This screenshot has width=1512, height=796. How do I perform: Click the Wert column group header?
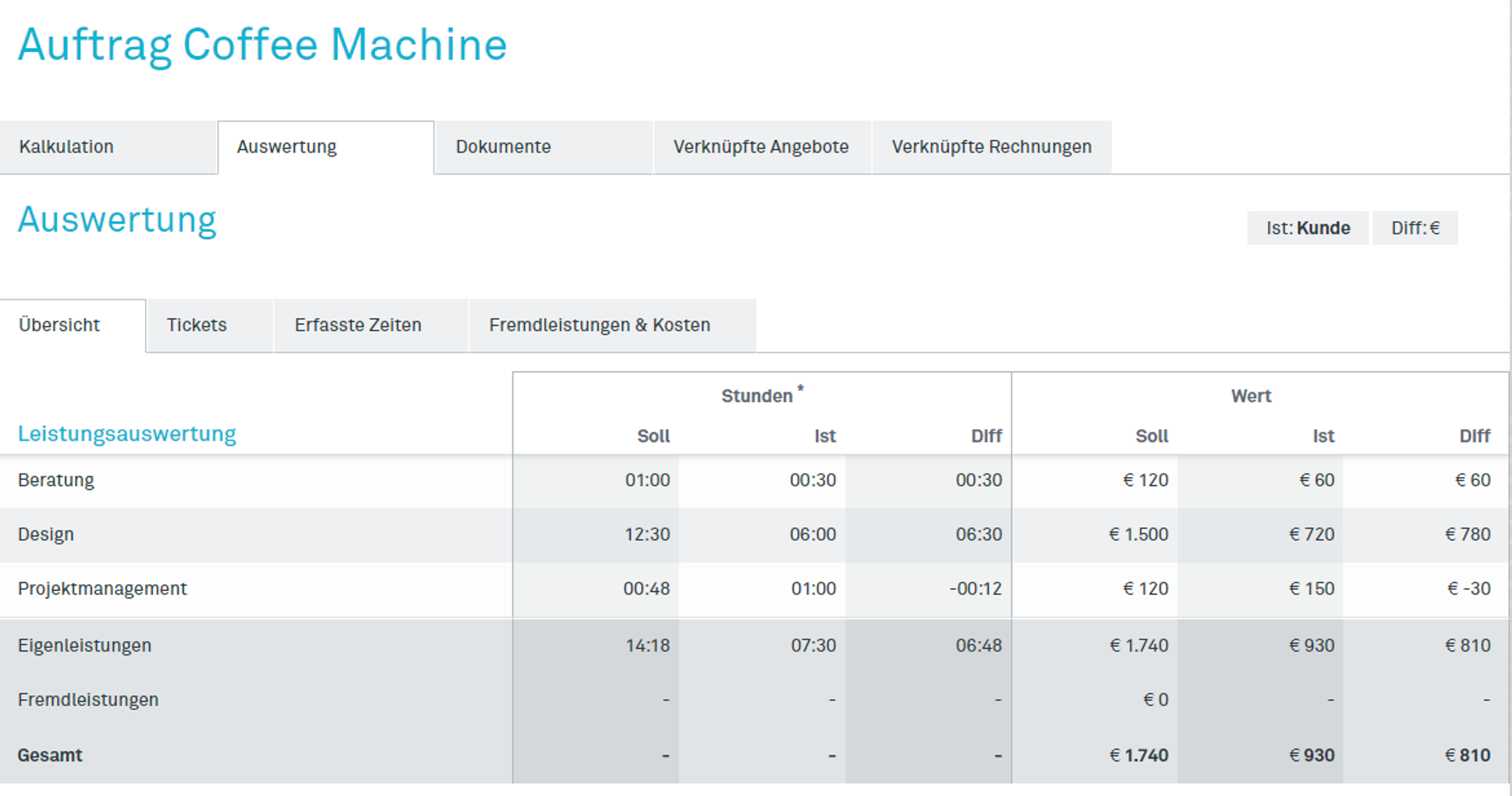click(x=1251, y=396)
